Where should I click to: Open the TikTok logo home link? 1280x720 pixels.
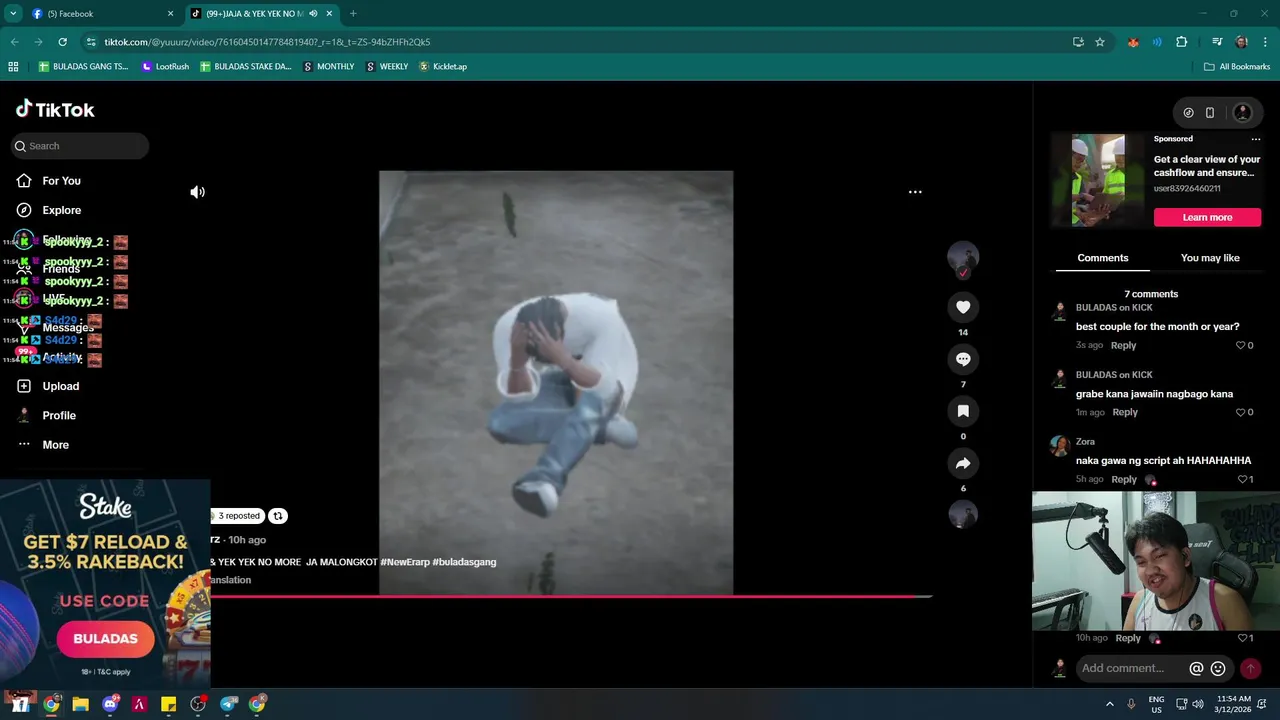pyautogui.click(x=55, y=109)
